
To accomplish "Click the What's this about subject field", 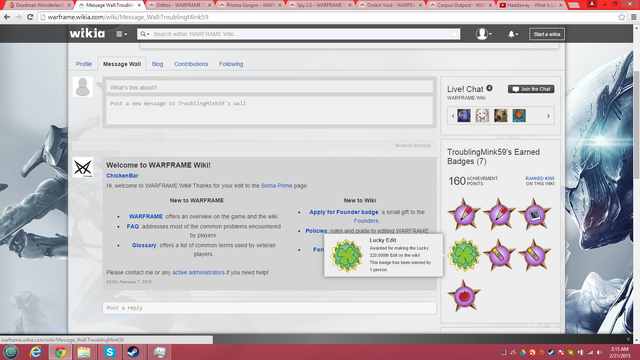I will 269,87.
